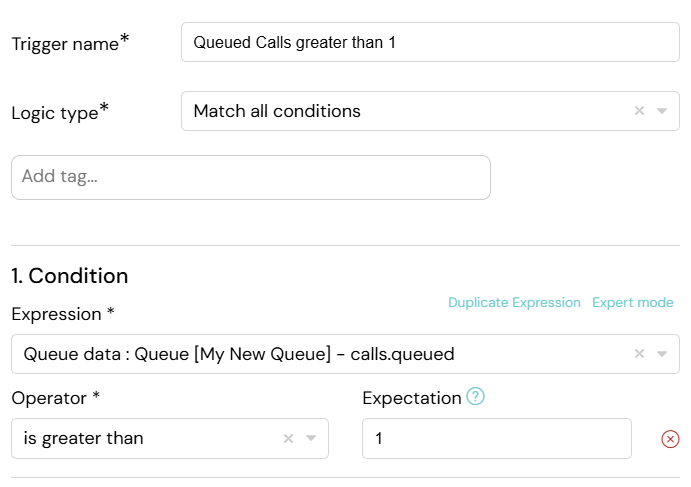Focus the Trigger name text field

[x=430, y=42]
